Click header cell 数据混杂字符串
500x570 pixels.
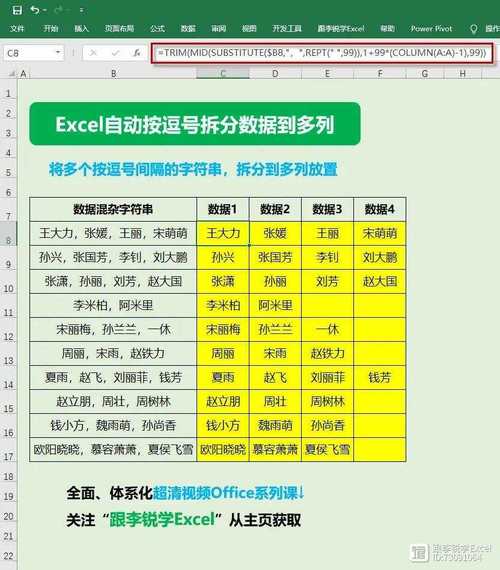[113, 209]
